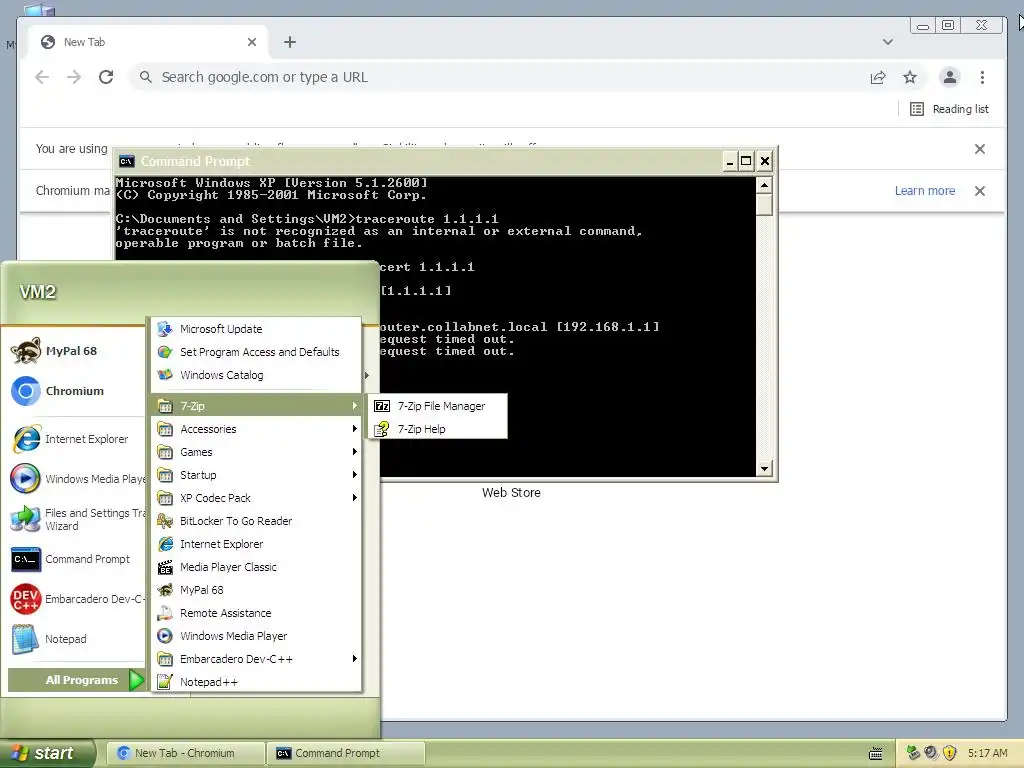Screen dimensions: 1024x768
Task: Open Internet Explorer in All Programs list
Action: pos(257,544)
